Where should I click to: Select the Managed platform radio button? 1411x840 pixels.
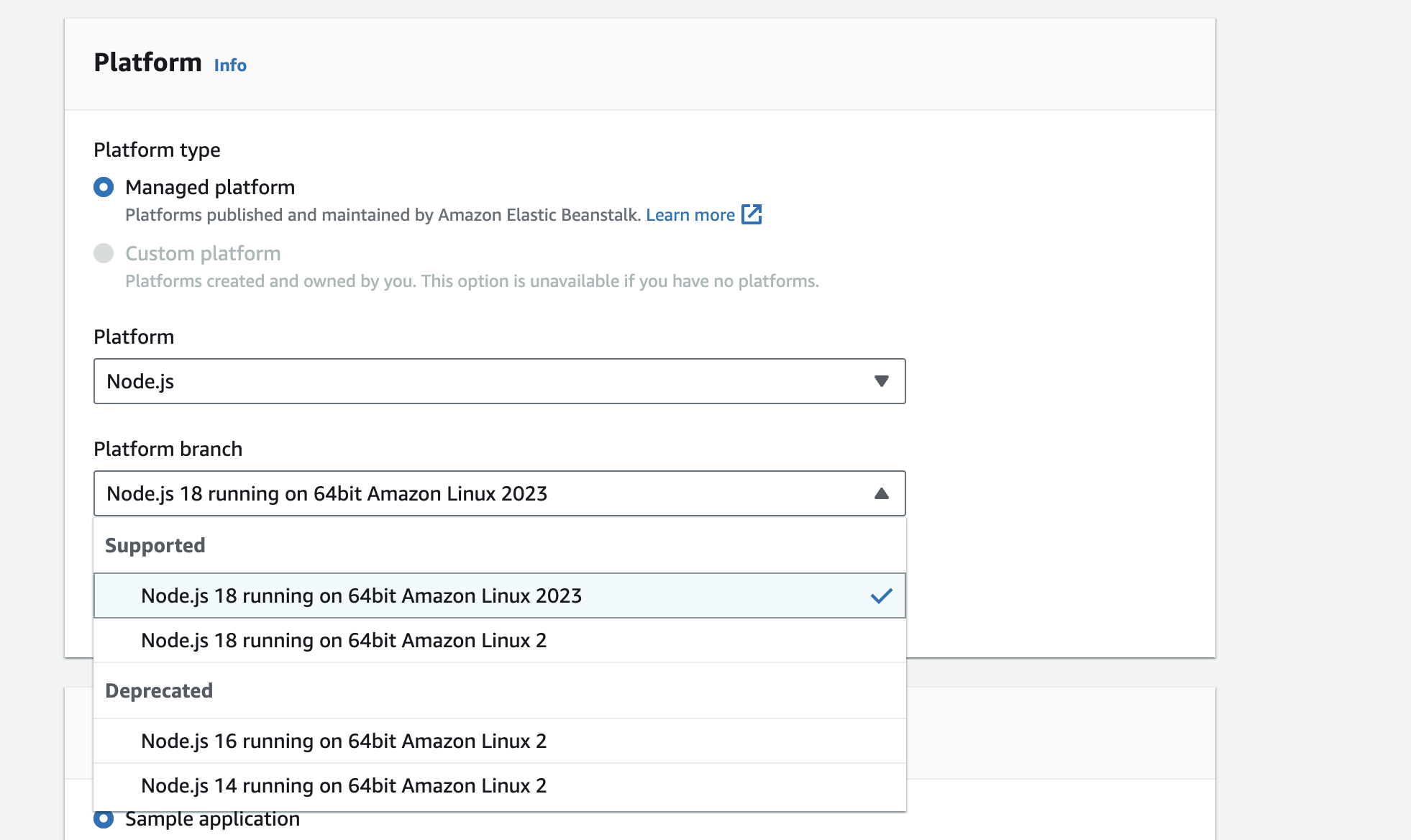tap(104, 188)
